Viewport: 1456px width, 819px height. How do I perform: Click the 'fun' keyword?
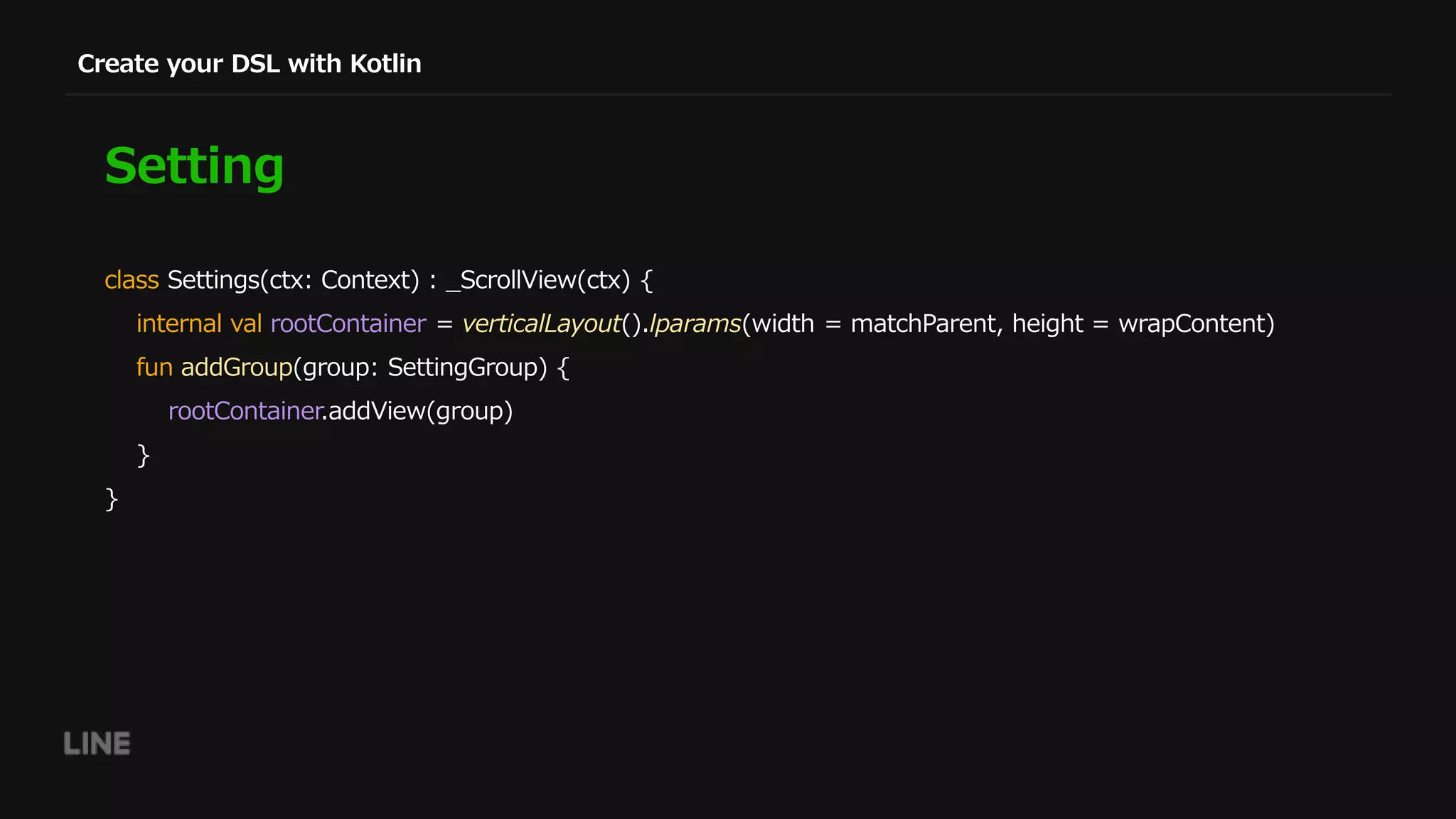(154, 368)
